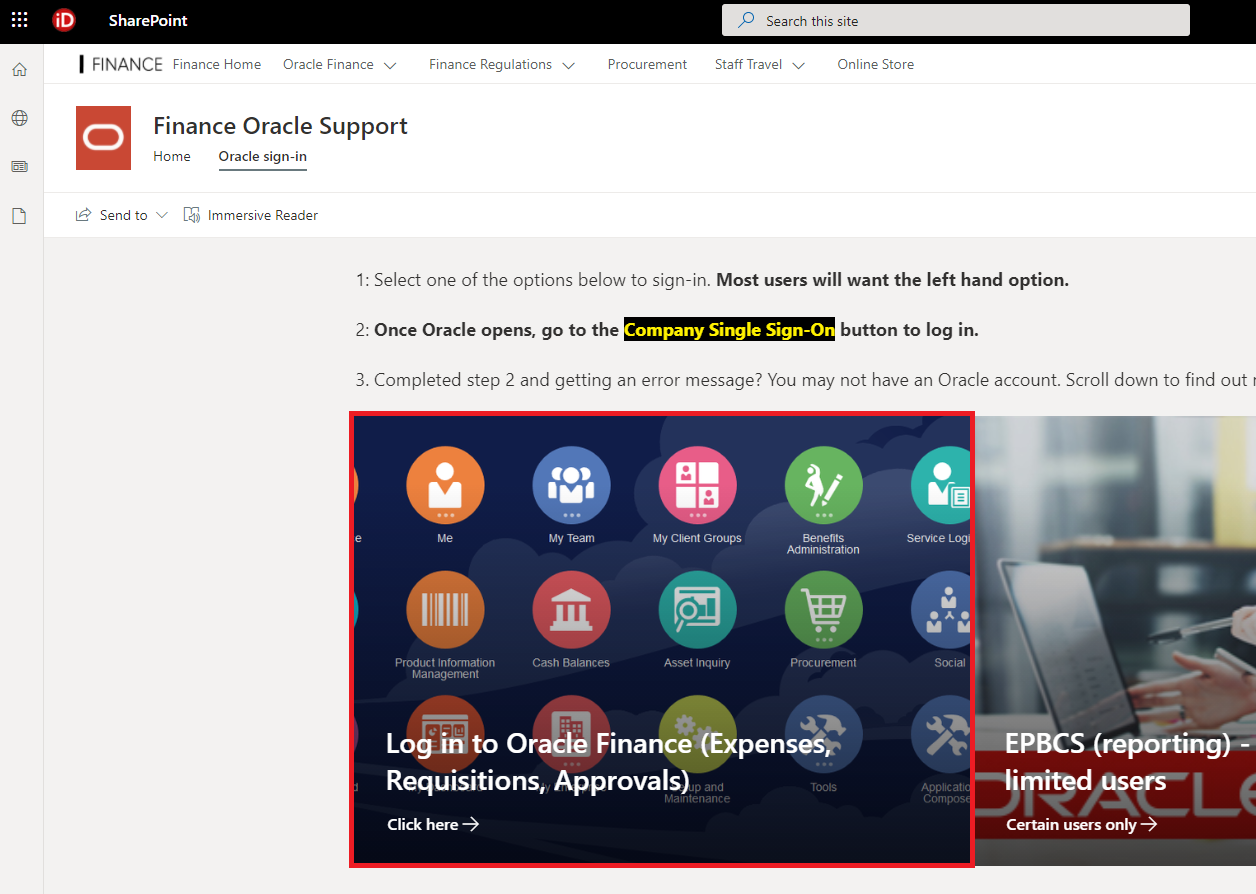Click the text 'button to log in.'
1256x894 pixels.
click(x=909, y=329)
